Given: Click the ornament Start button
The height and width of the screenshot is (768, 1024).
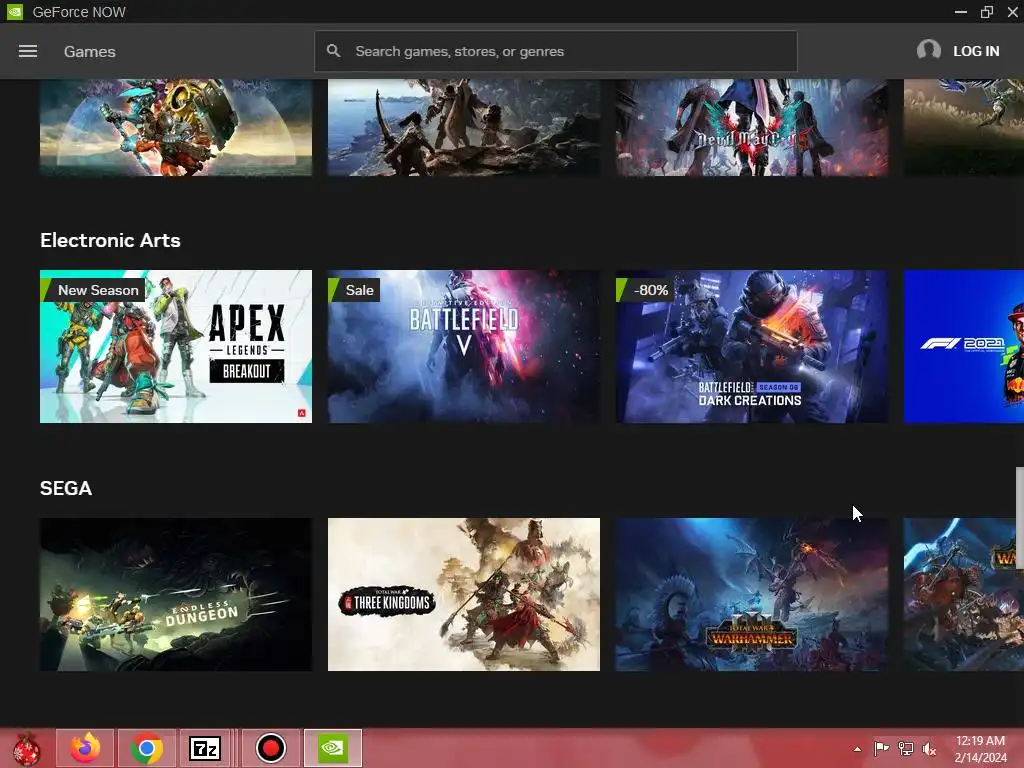Looking at the screenshot, I should (x=27, y=749).
